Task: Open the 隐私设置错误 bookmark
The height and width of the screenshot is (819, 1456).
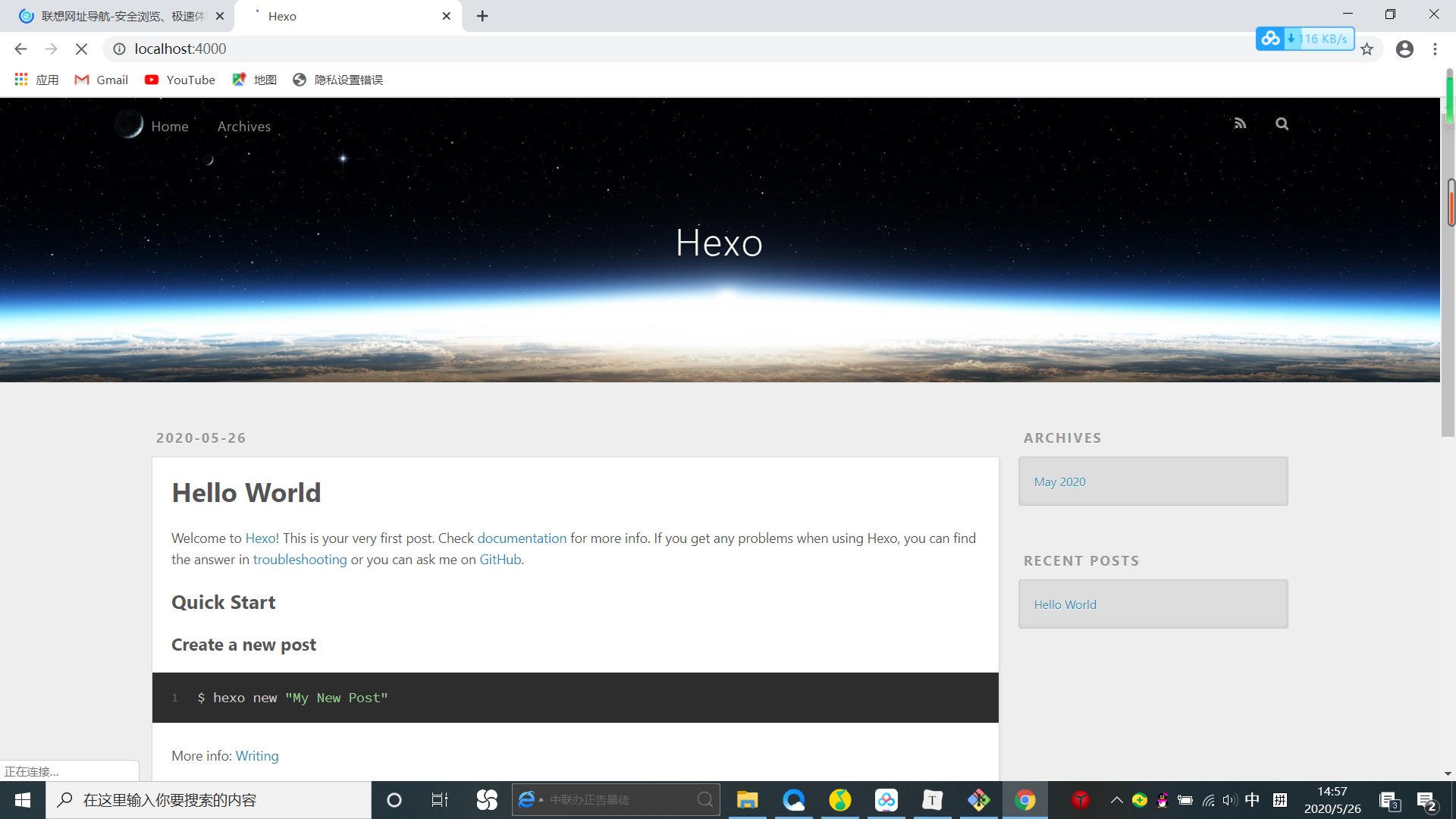Action: 338,80
